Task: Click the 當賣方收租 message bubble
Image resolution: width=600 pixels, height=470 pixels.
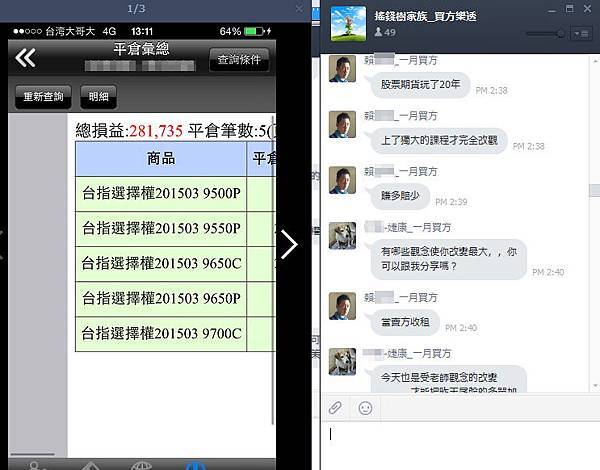Action: [x=405, y=322]
